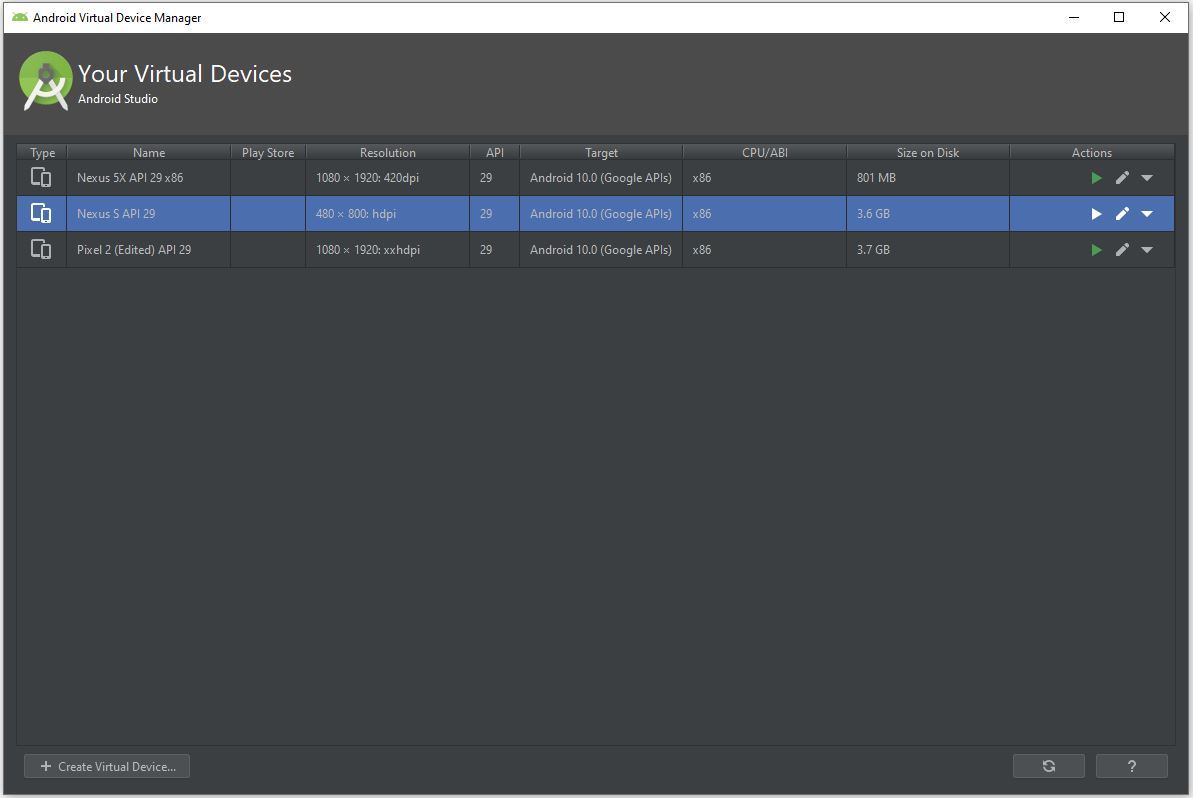Open help with the question mark button
The width and height of the screenshot is (1193, 798).
pyautogui.click(x=1131, y=766)
